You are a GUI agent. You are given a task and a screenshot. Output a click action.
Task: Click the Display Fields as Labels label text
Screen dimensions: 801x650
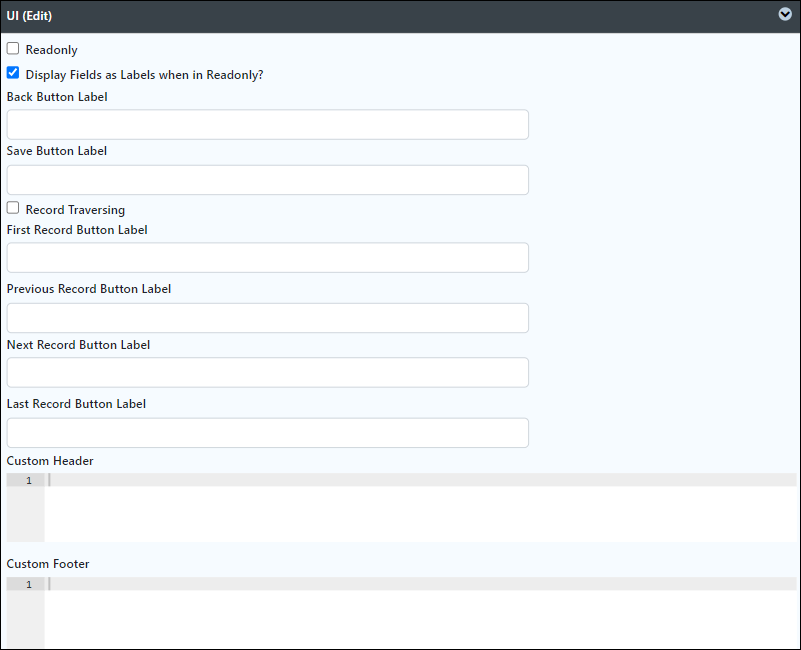[145, 75]
